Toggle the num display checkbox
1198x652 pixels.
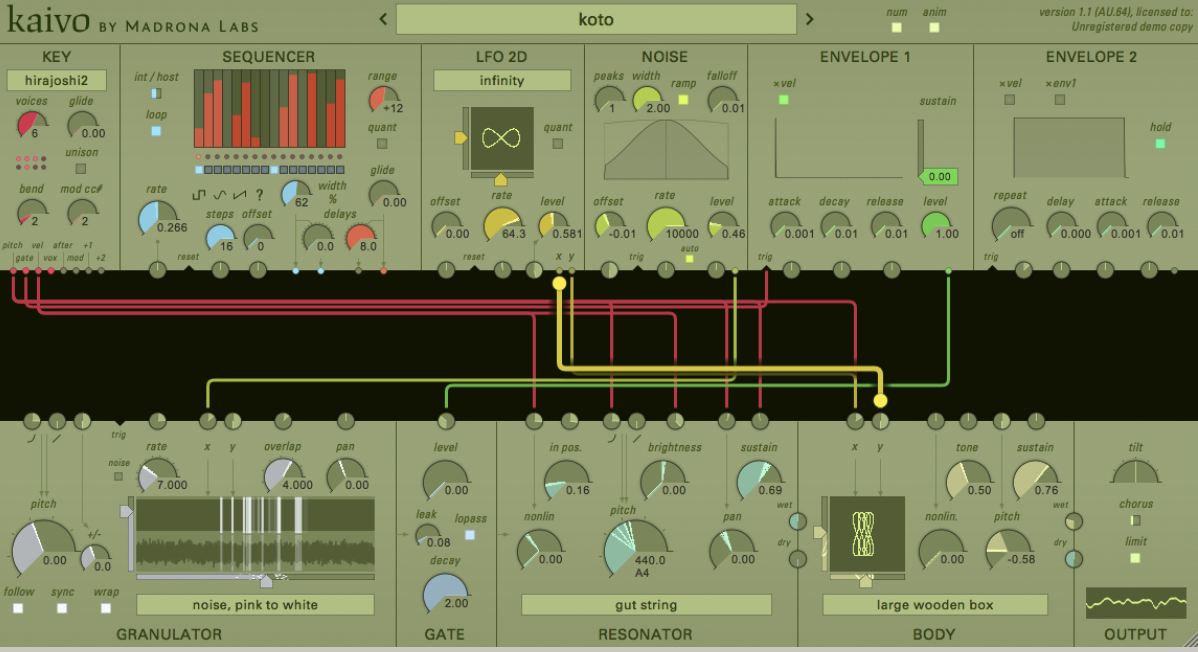click(x=896, y=28)
